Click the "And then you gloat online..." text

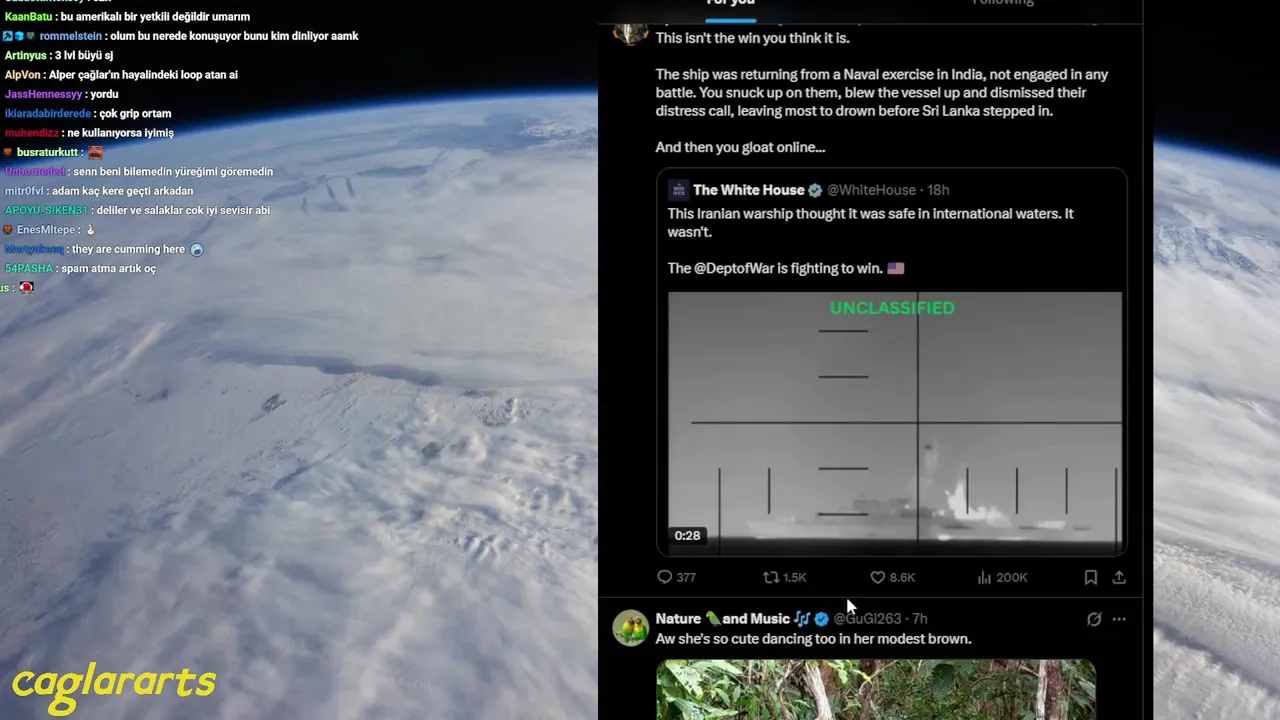(x=740, y=147)
